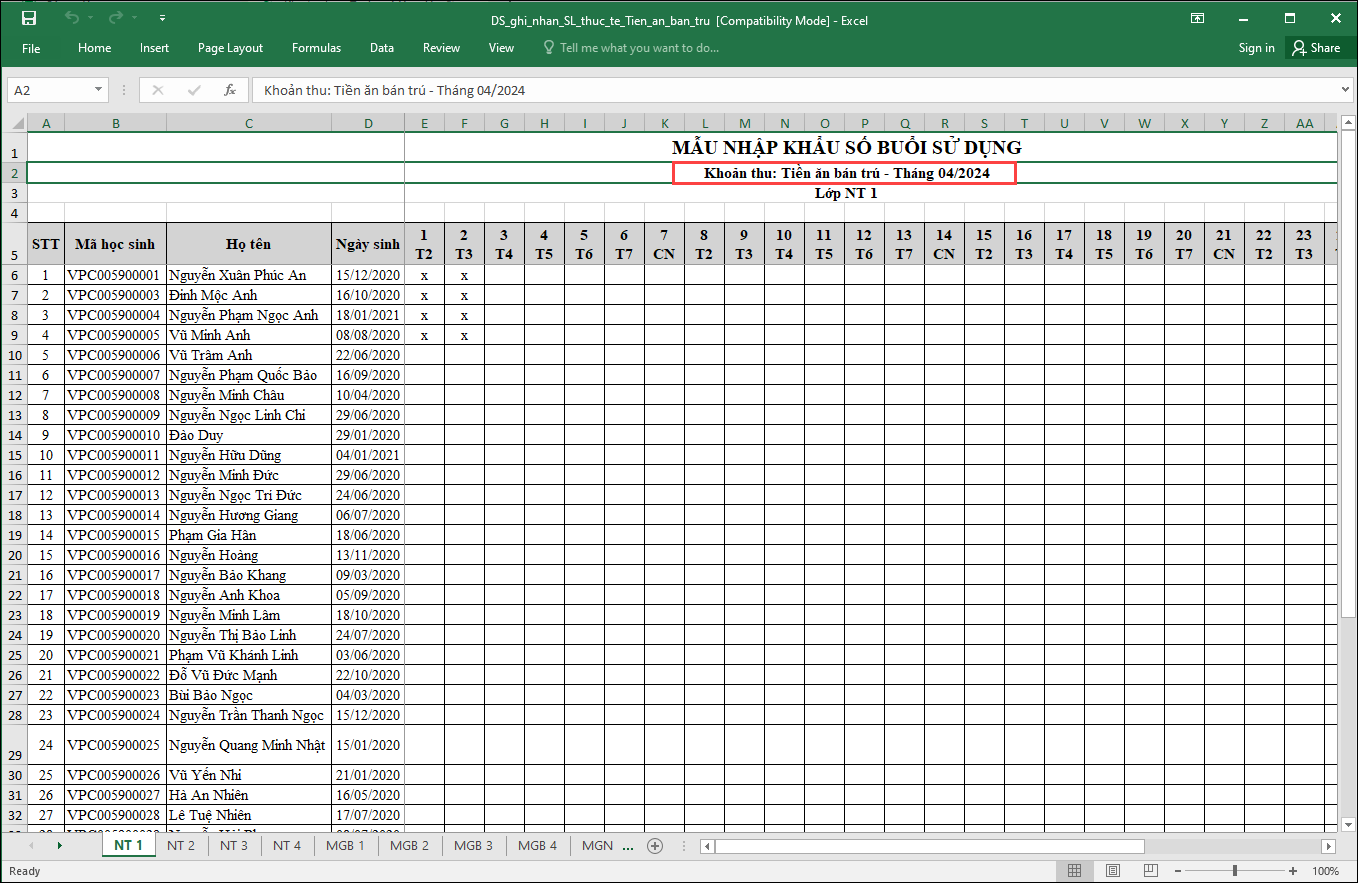Click the Undo arrow icon
Screen dimensions: 1358x883
pos(70,19)
